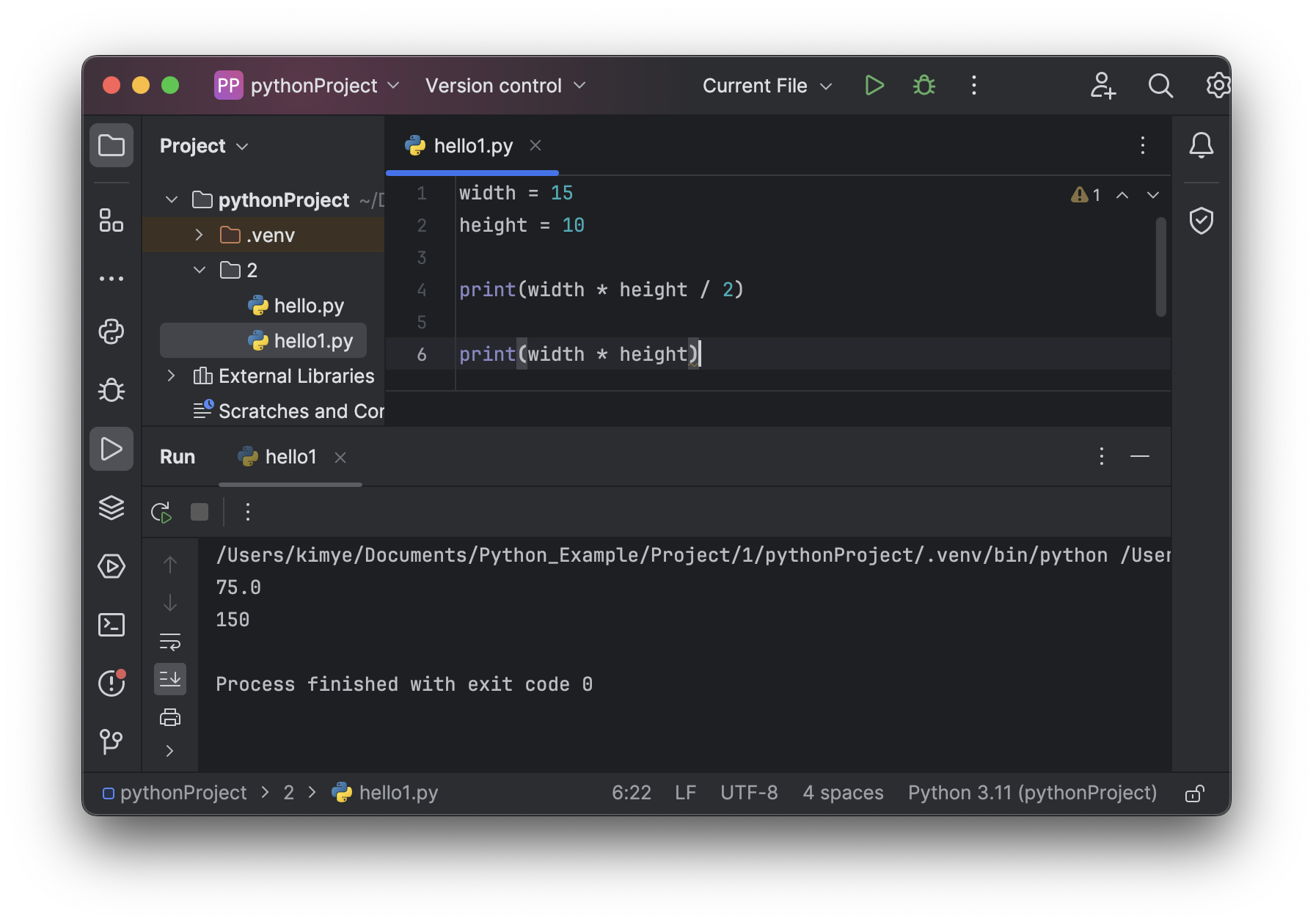Open the notifications bell

coord(1201,145)
